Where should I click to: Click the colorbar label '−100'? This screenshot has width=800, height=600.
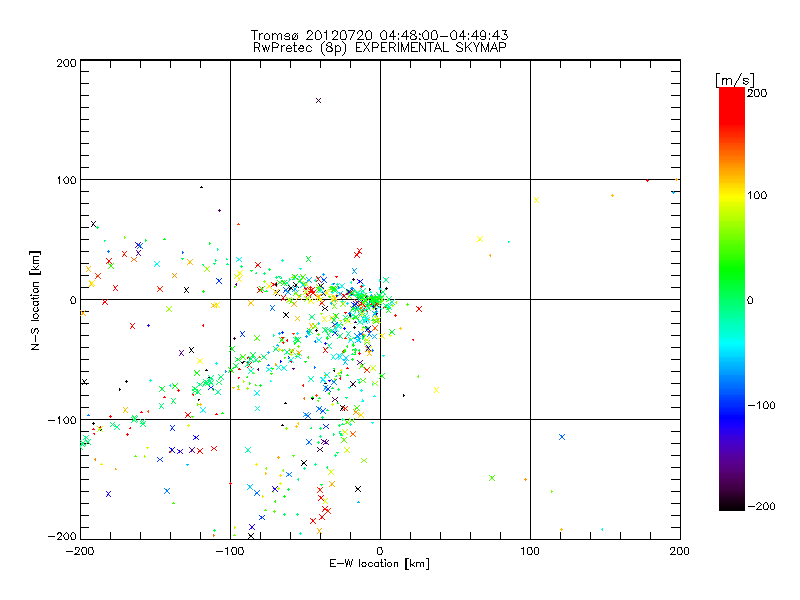tap(761, 405)
